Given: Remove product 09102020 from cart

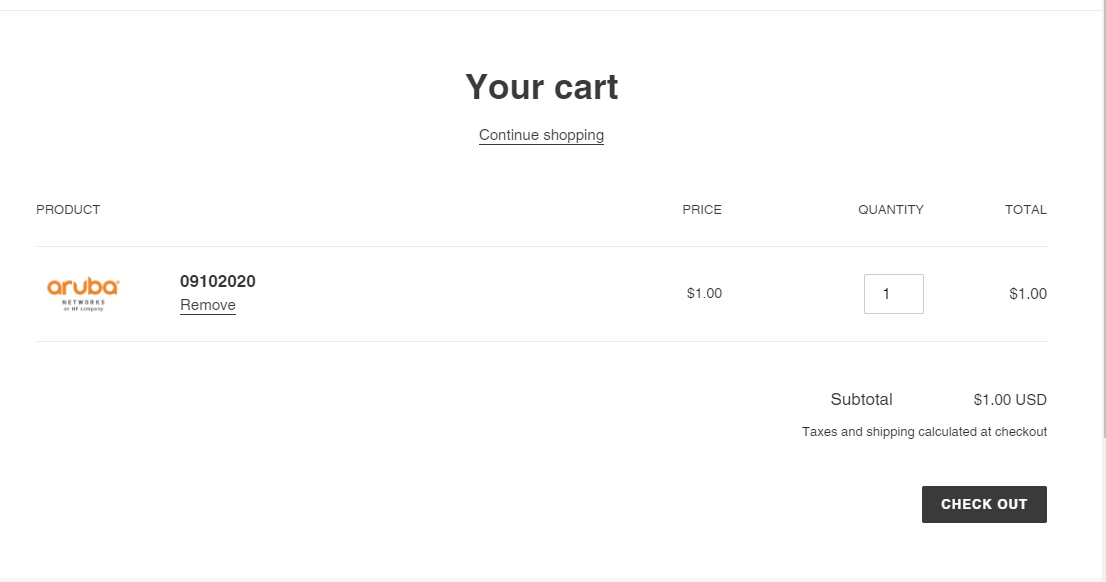Looking at the screenshot, I should (207, 305).
